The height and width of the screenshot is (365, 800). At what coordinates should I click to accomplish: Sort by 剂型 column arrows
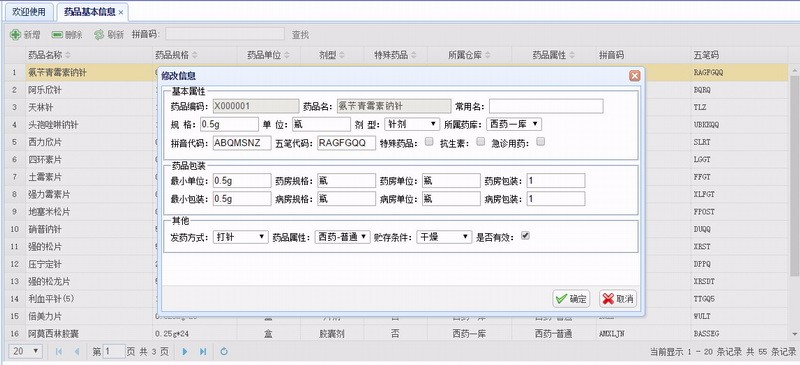click(342, 55)
